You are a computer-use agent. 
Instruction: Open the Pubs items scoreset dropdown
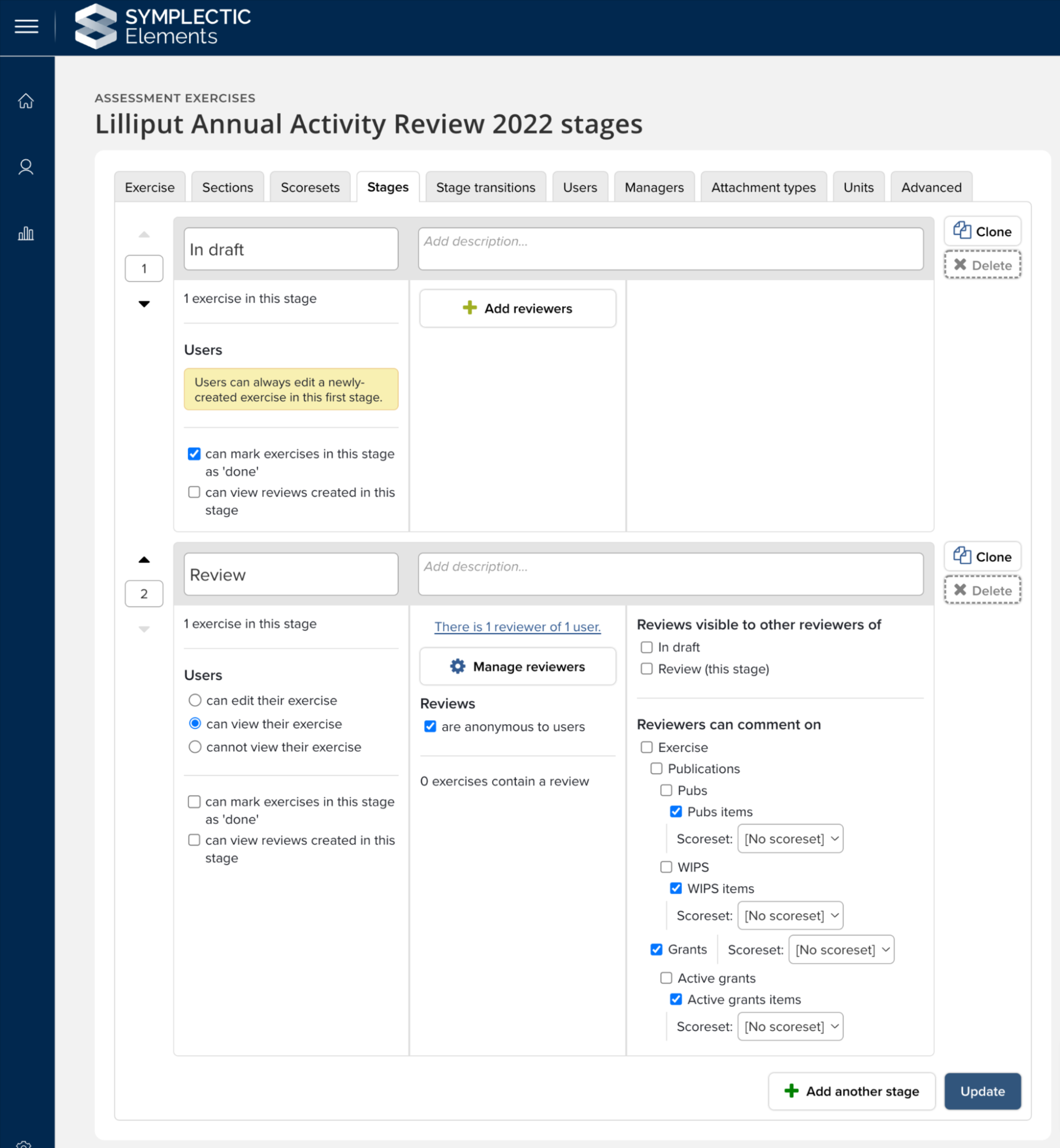[x=790, y=838]
